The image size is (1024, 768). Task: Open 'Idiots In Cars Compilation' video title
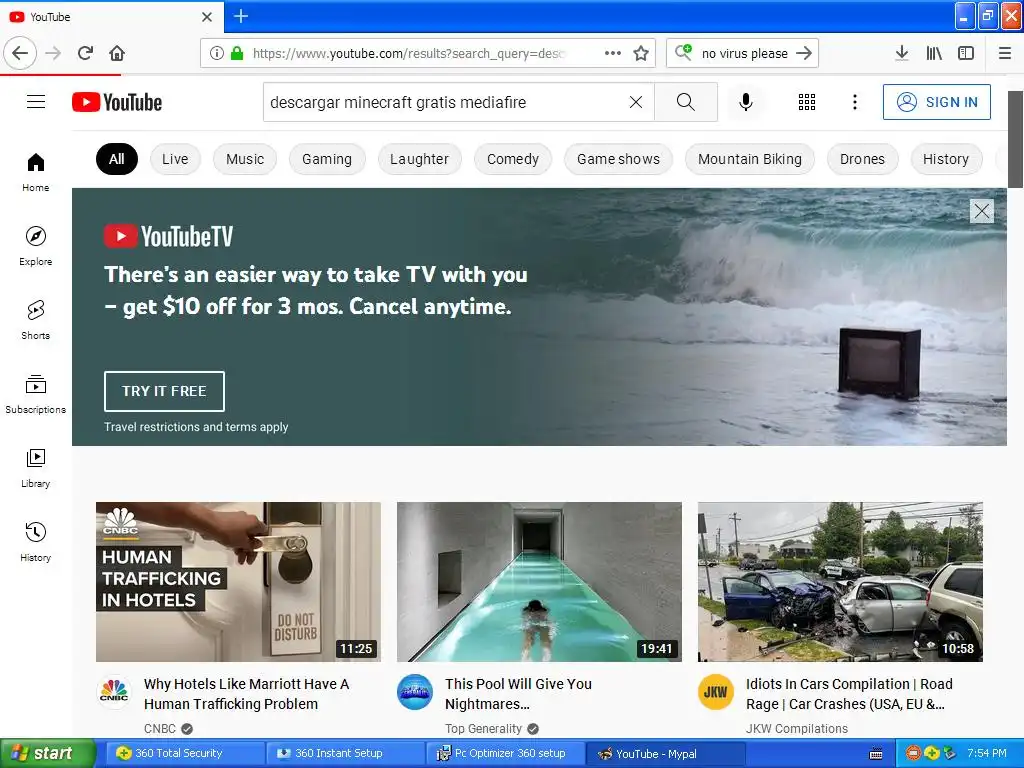[849, 694]
